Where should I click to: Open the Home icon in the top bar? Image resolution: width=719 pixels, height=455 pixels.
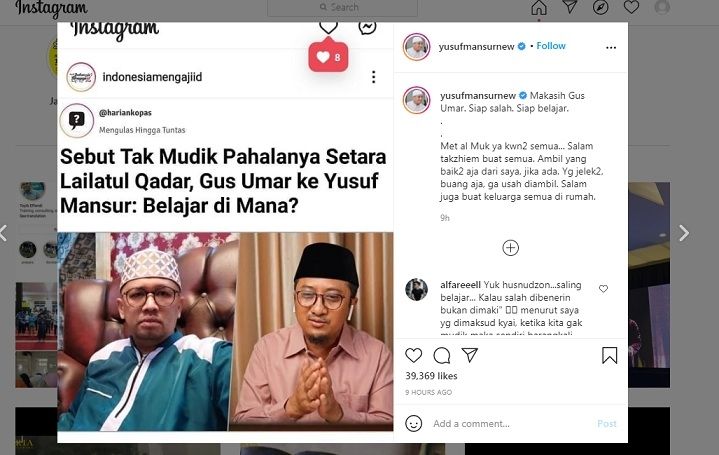[x=539, y=7]
